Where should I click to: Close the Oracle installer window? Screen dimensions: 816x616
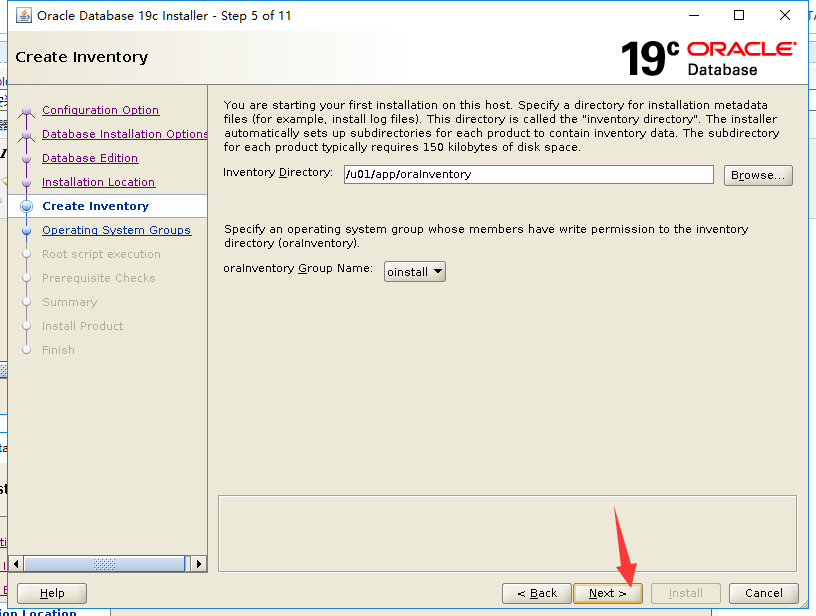785,16
